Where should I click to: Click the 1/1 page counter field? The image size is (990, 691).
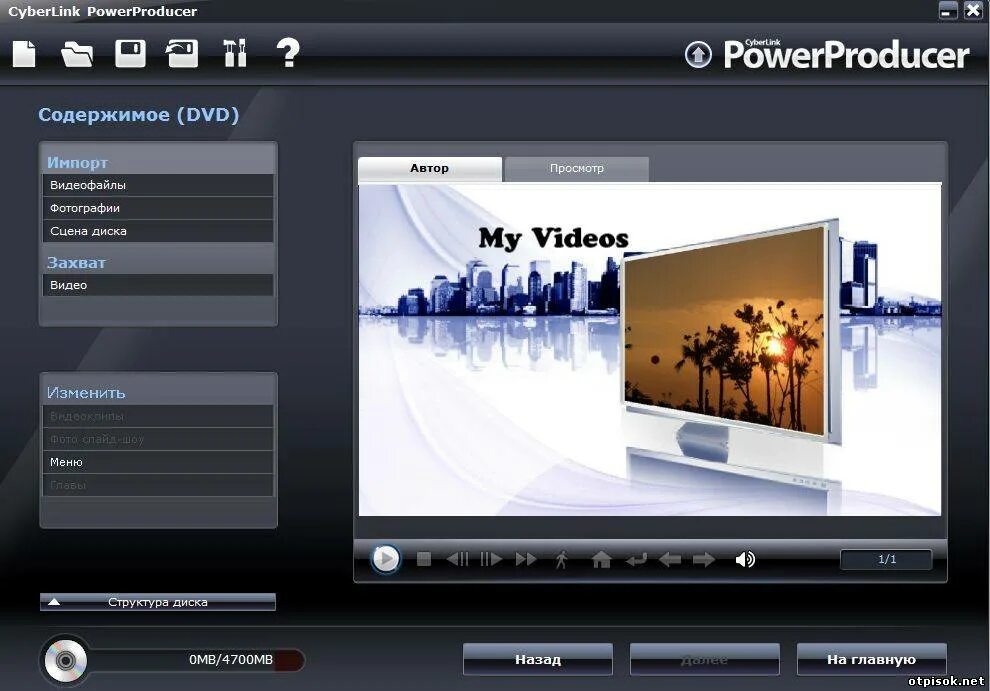click(886, 559)
